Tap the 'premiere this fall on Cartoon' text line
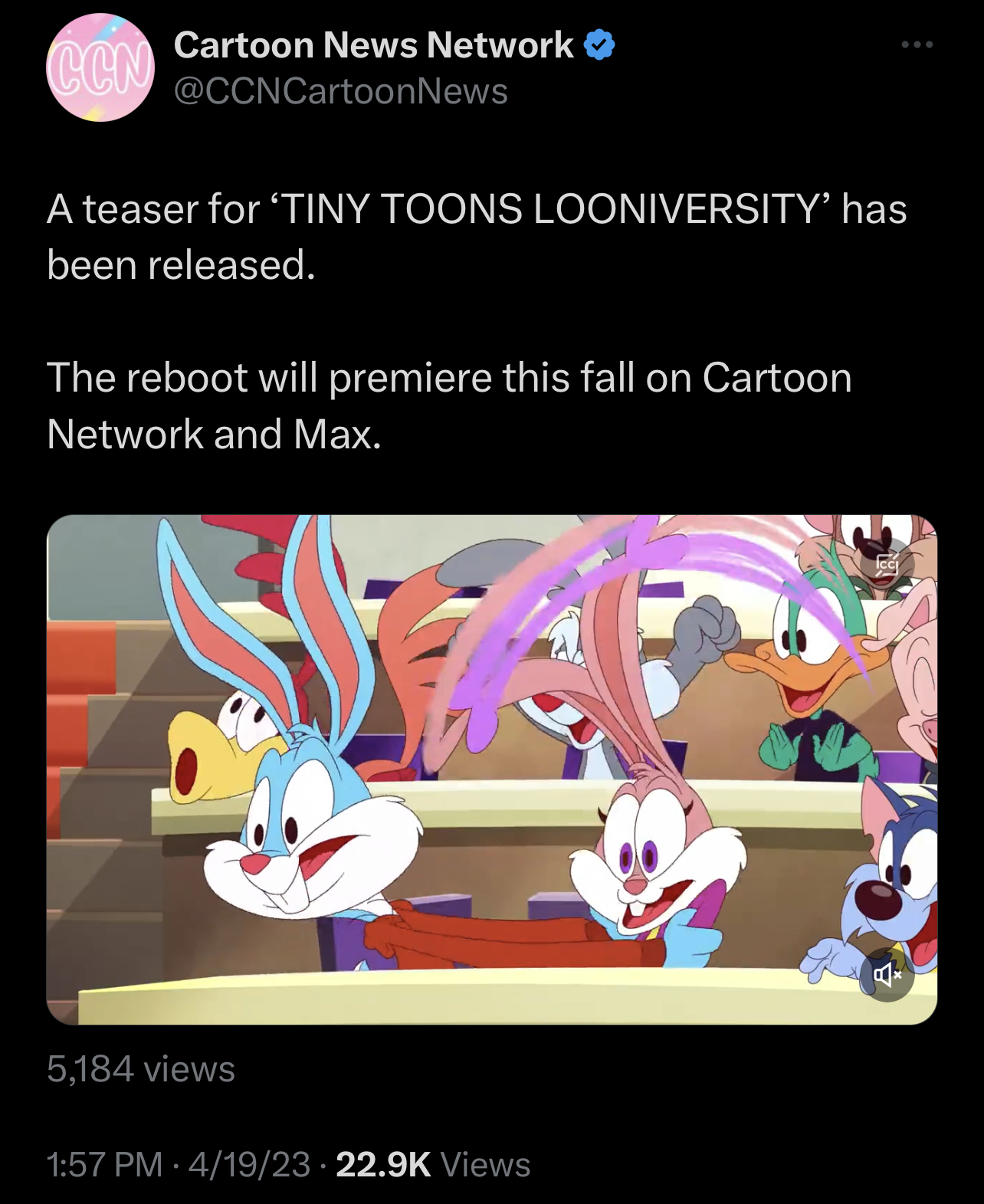Screen dimensions: 984x1204 pos(590,378)
